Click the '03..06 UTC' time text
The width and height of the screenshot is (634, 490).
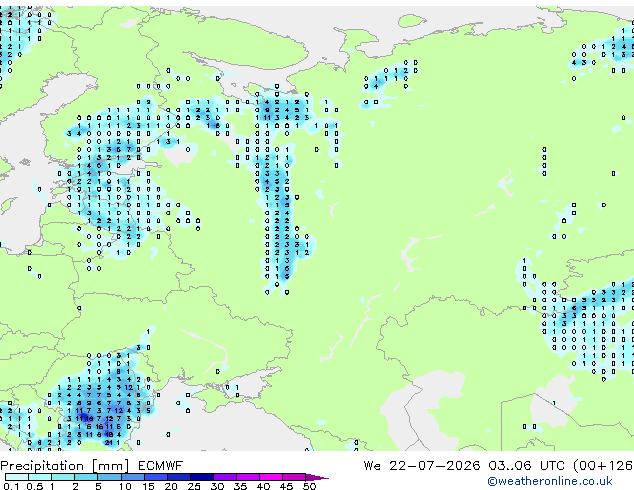526,466
